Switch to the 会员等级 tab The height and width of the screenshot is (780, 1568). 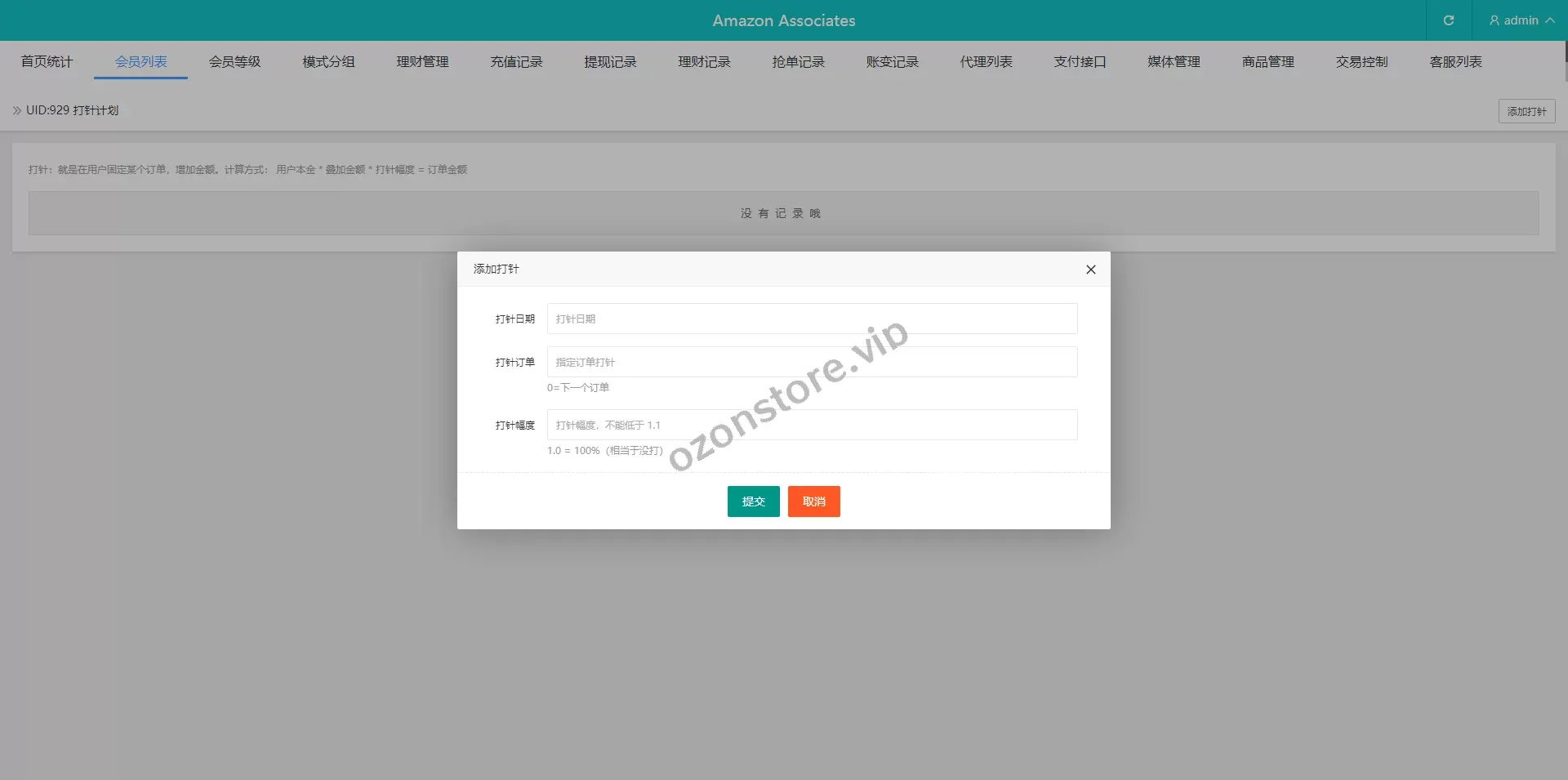click(234, 62)
